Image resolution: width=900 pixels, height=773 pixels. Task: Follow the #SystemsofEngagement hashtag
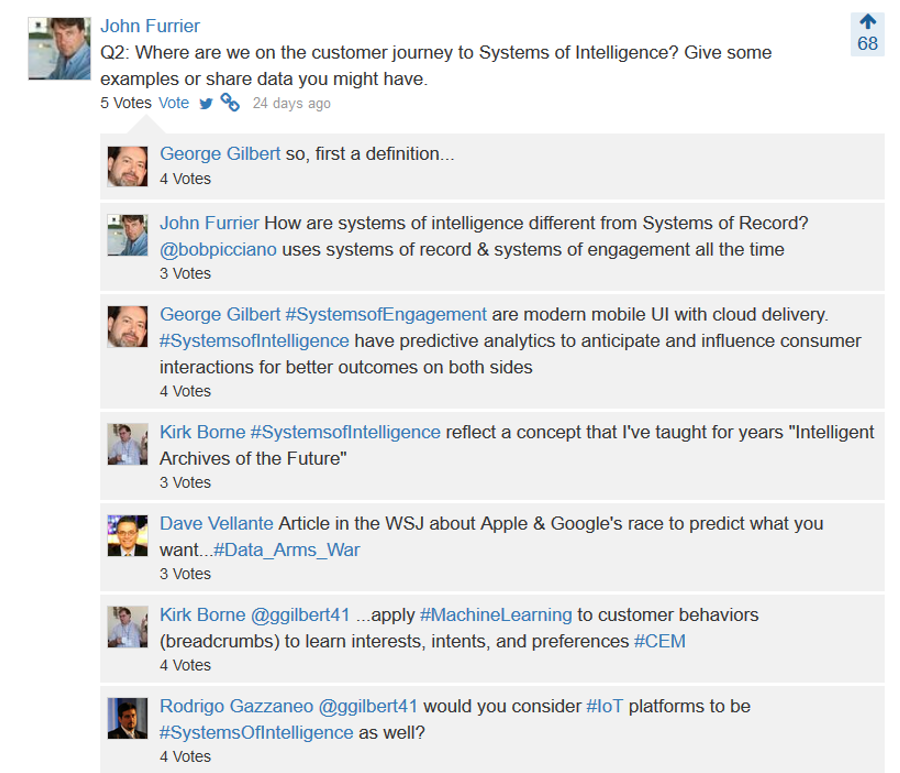click(x=386, y=314)
